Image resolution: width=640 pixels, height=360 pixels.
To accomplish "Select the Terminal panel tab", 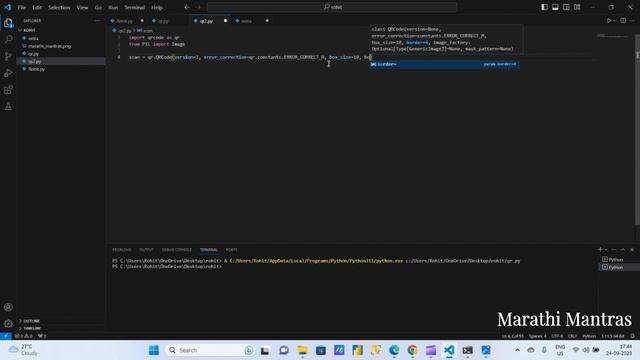I will coord(209,250).
